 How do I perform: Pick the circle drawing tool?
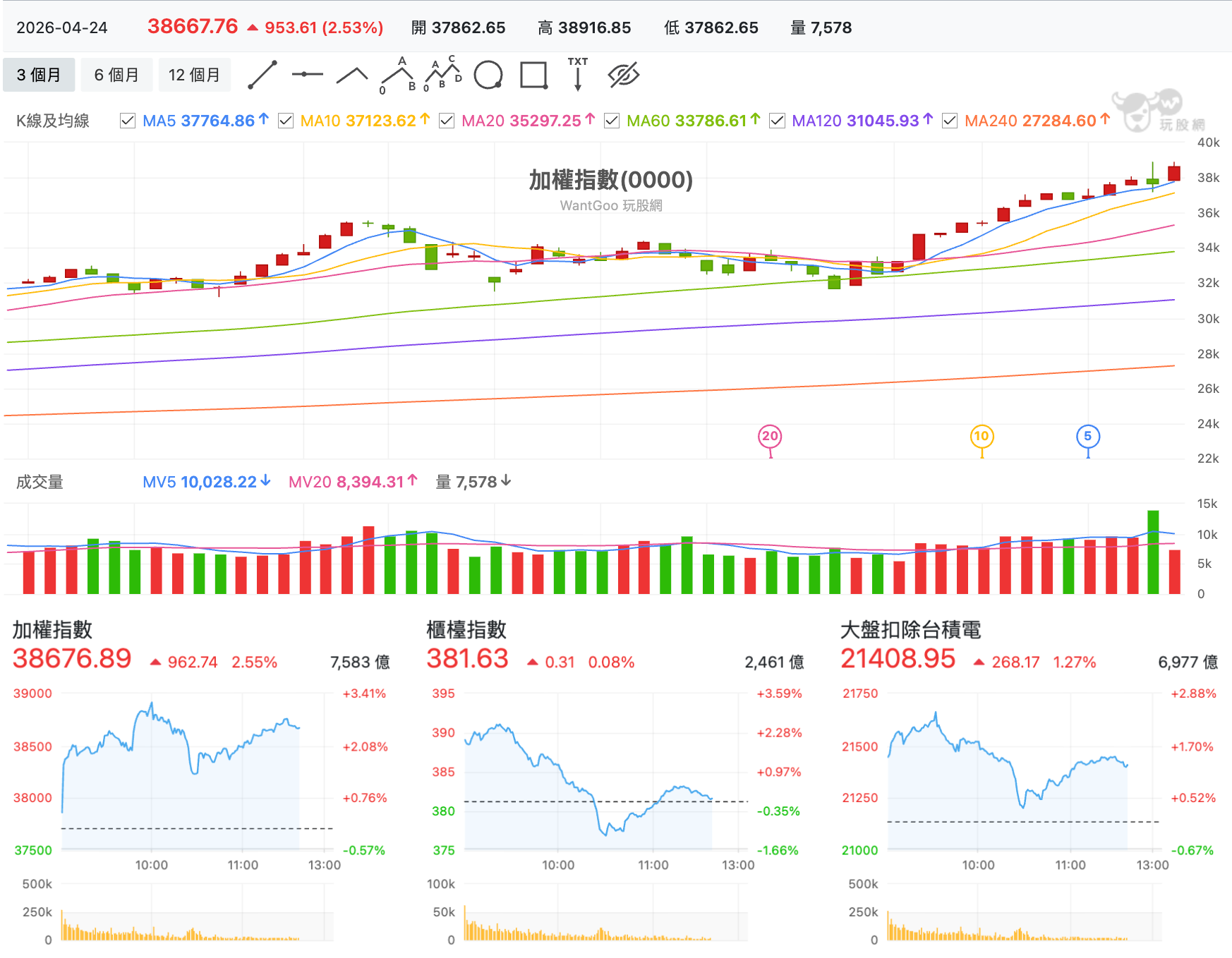488,75
